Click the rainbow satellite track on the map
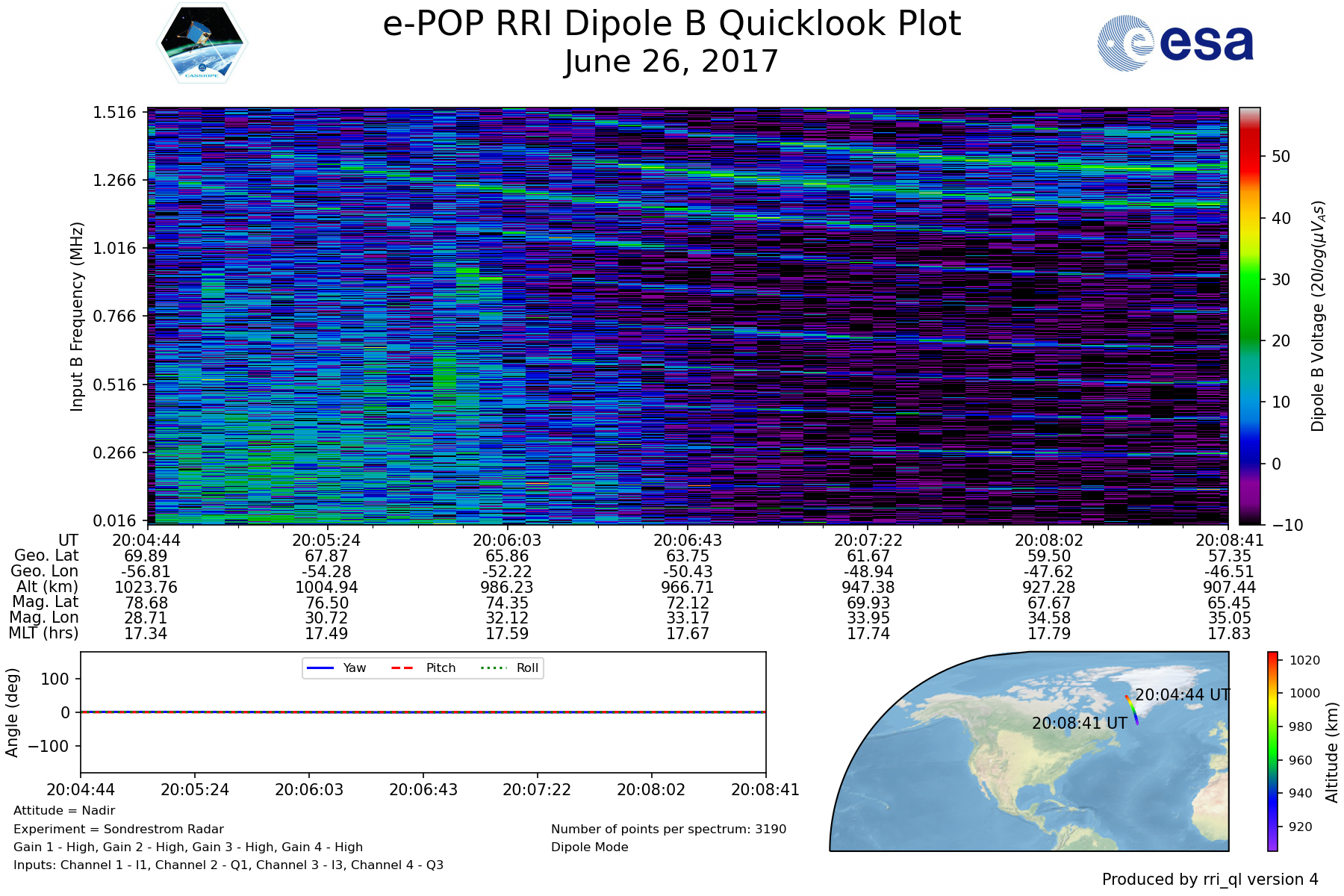This screenshot has width=1344, height=896. click(1132, 709)
